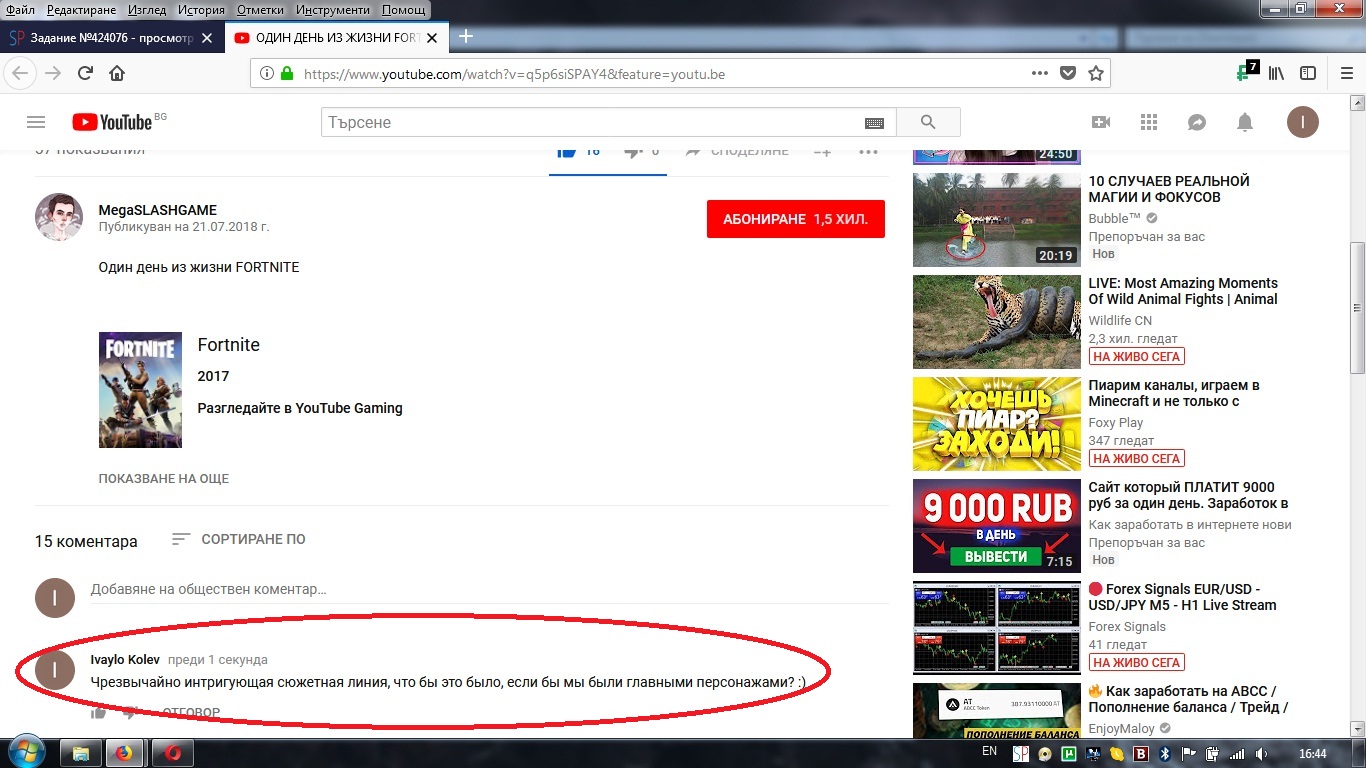This screenshot has width=1366, height=768.
Task: Click the СПОДЕЛЯНЕ share button
Action: pos(737,151)
